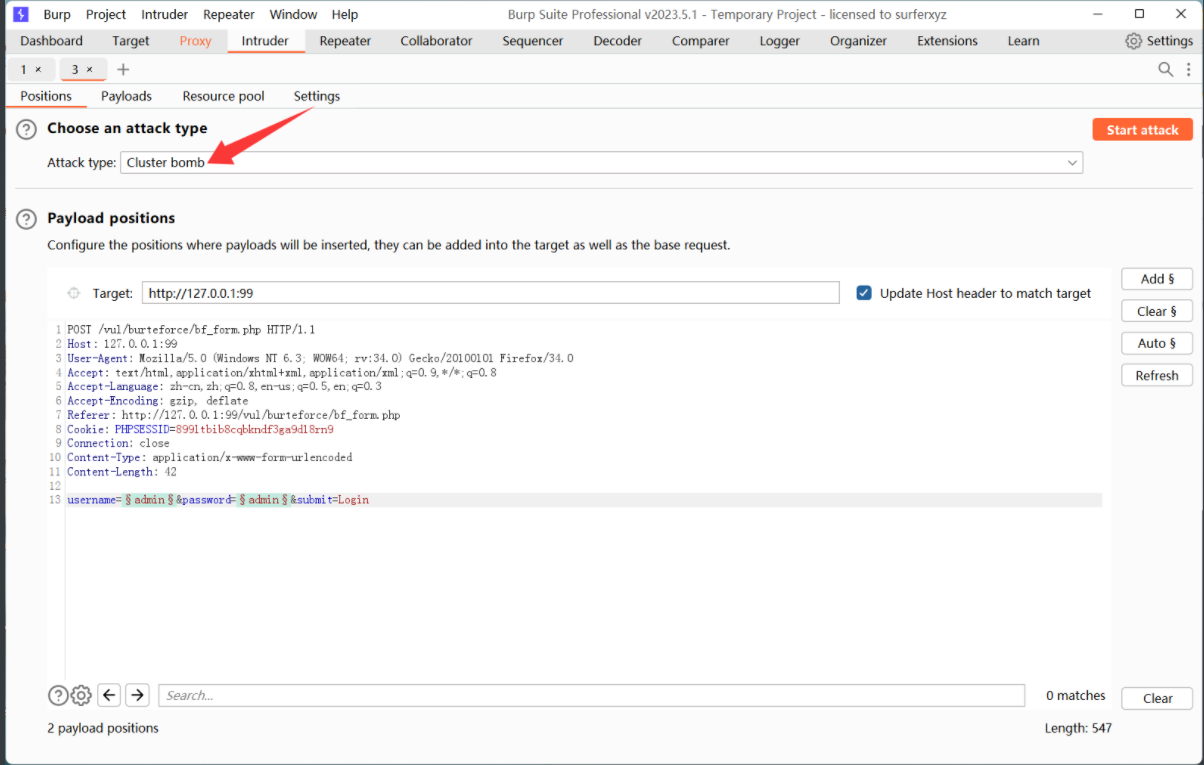Click the Auto § button
The image size is (1204, 765).
click(1157, 343)
